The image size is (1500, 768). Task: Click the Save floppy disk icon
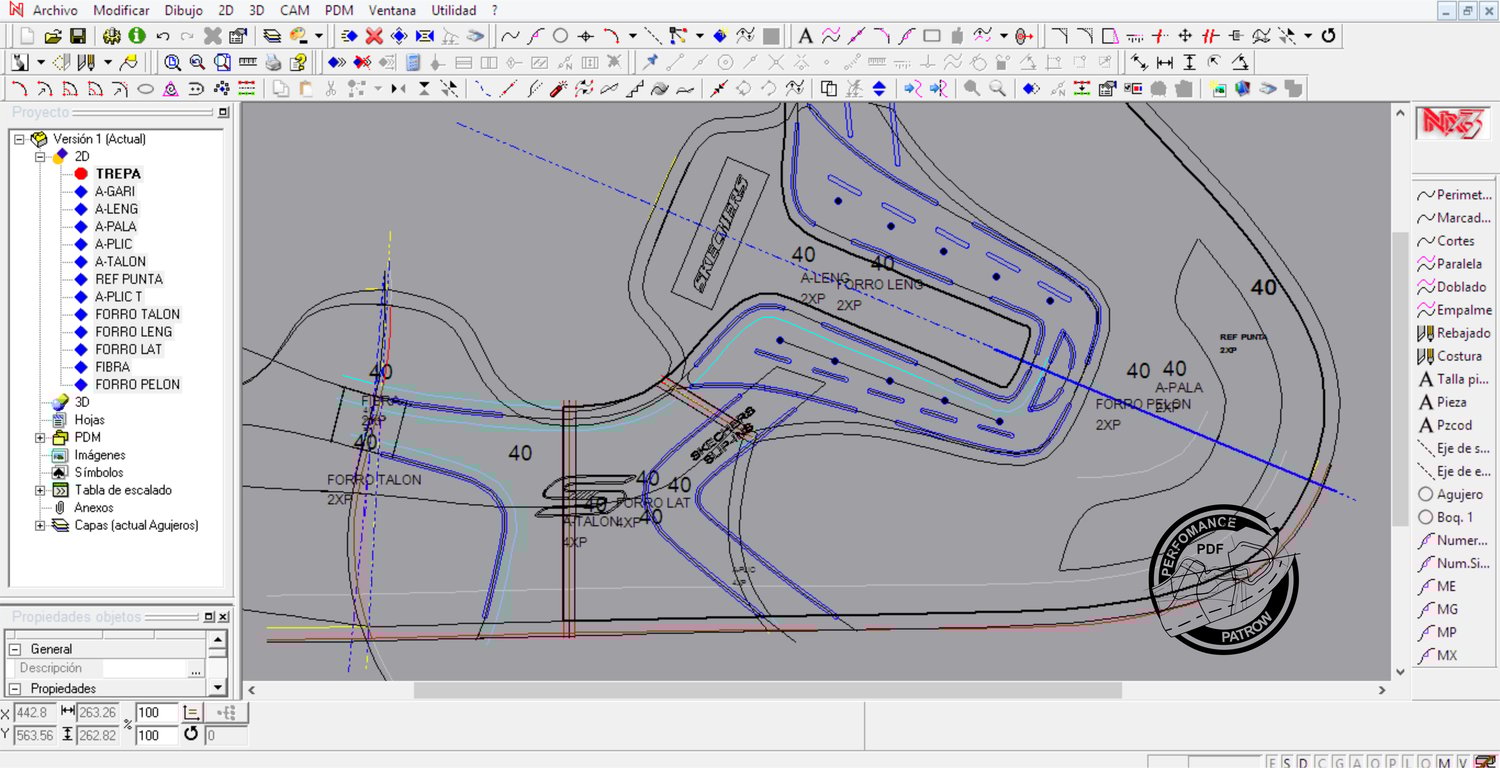coord(77,36)
